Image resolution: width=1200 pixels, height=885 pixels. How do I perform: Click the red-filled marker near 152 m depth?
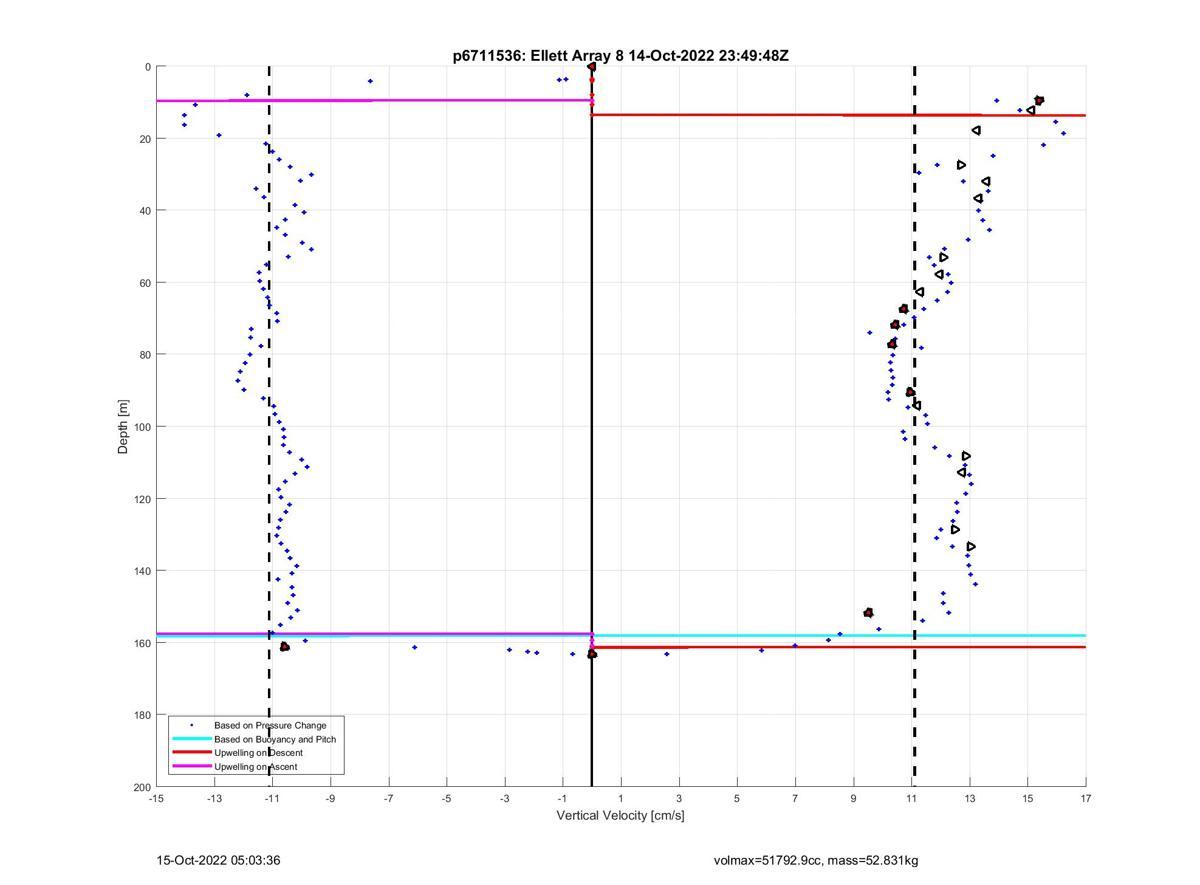click(868, 612)
